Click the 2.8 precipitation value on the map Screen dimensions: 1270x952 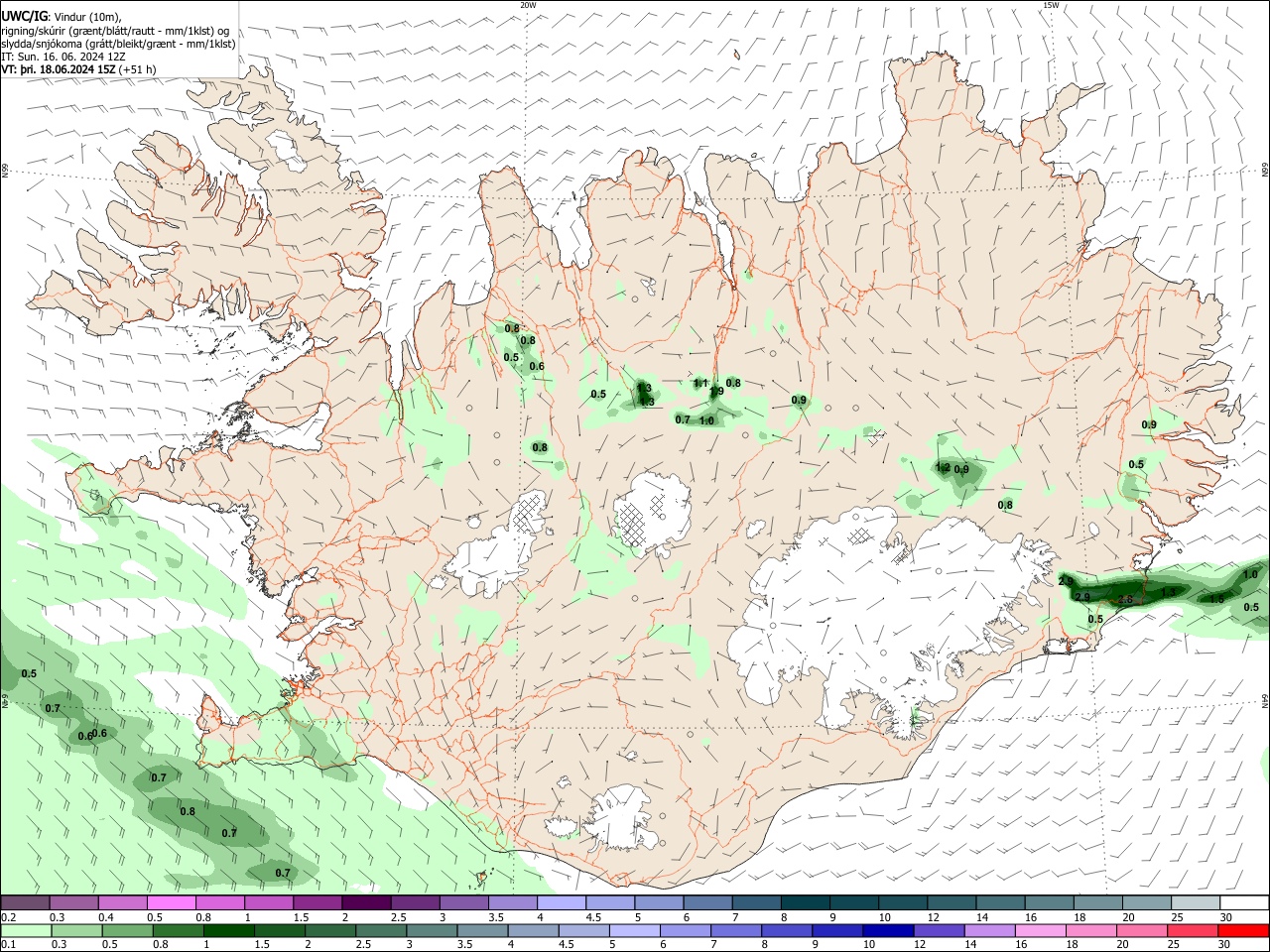coord(1125,600)
